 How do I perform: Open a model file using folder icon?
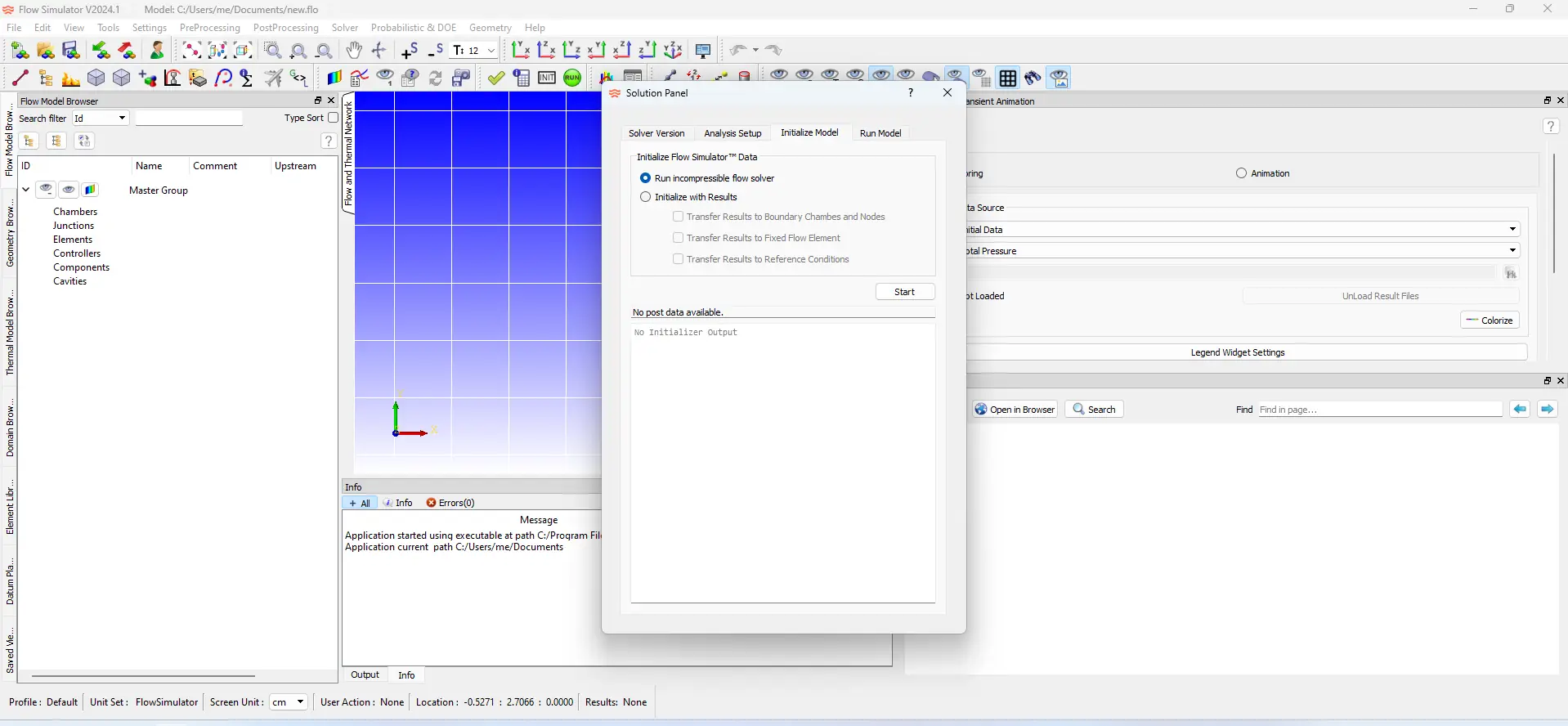coord(46,51)
